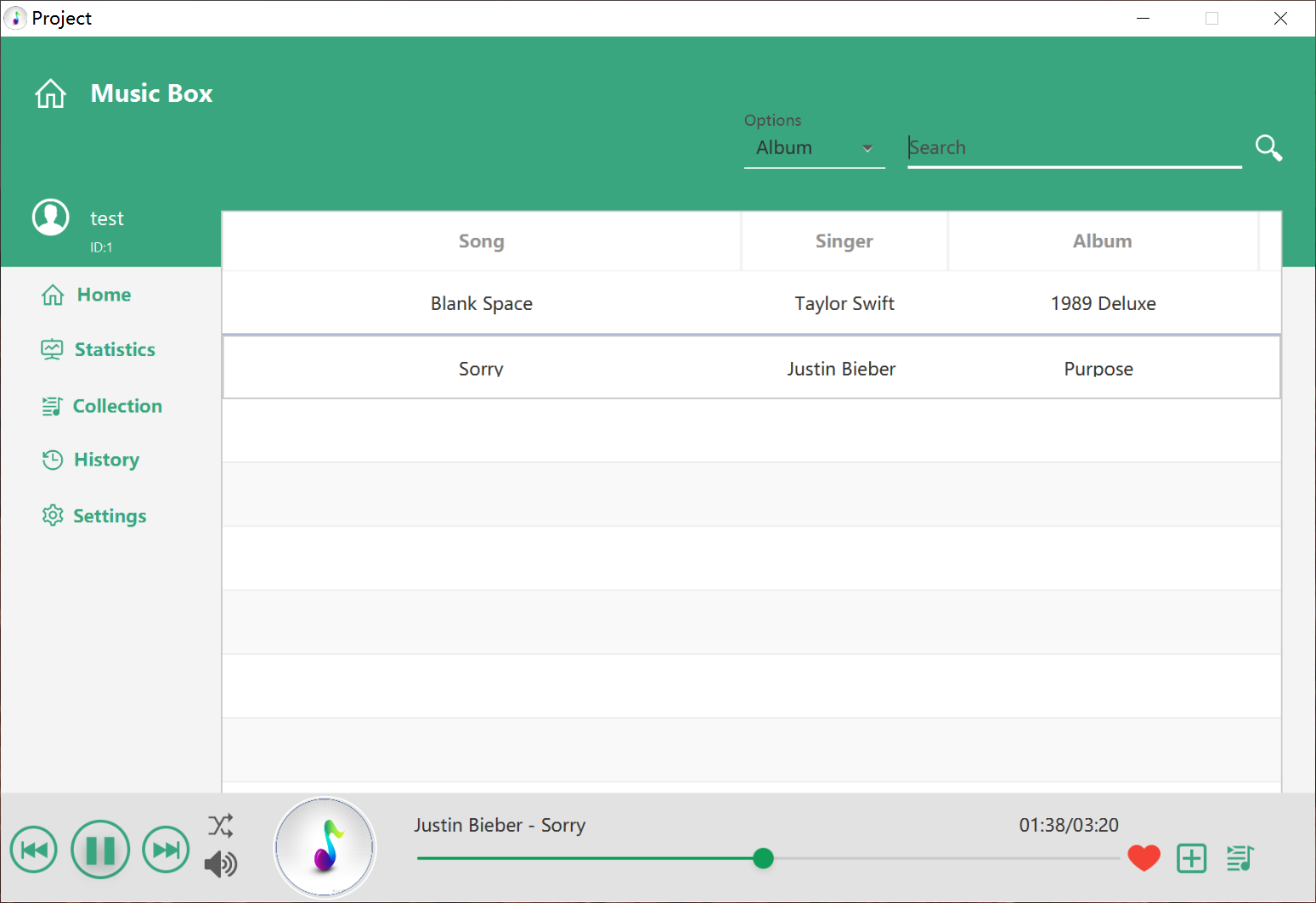Click the gear icon beside Settings
Viewport: 1316px width, 903px height.
pos(53,516)
